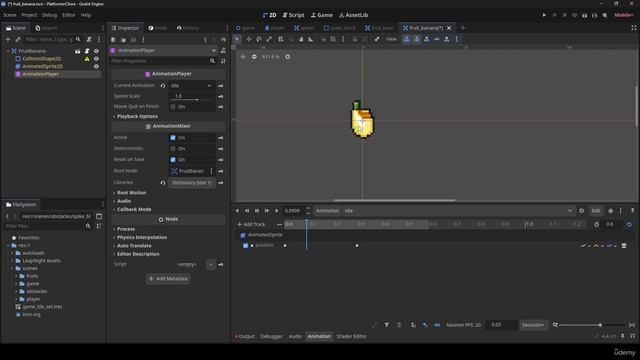This screenshot has width=640, height=360.
Task: Click the delete track trash icon on the position track
Action: [x=624, y=246]
